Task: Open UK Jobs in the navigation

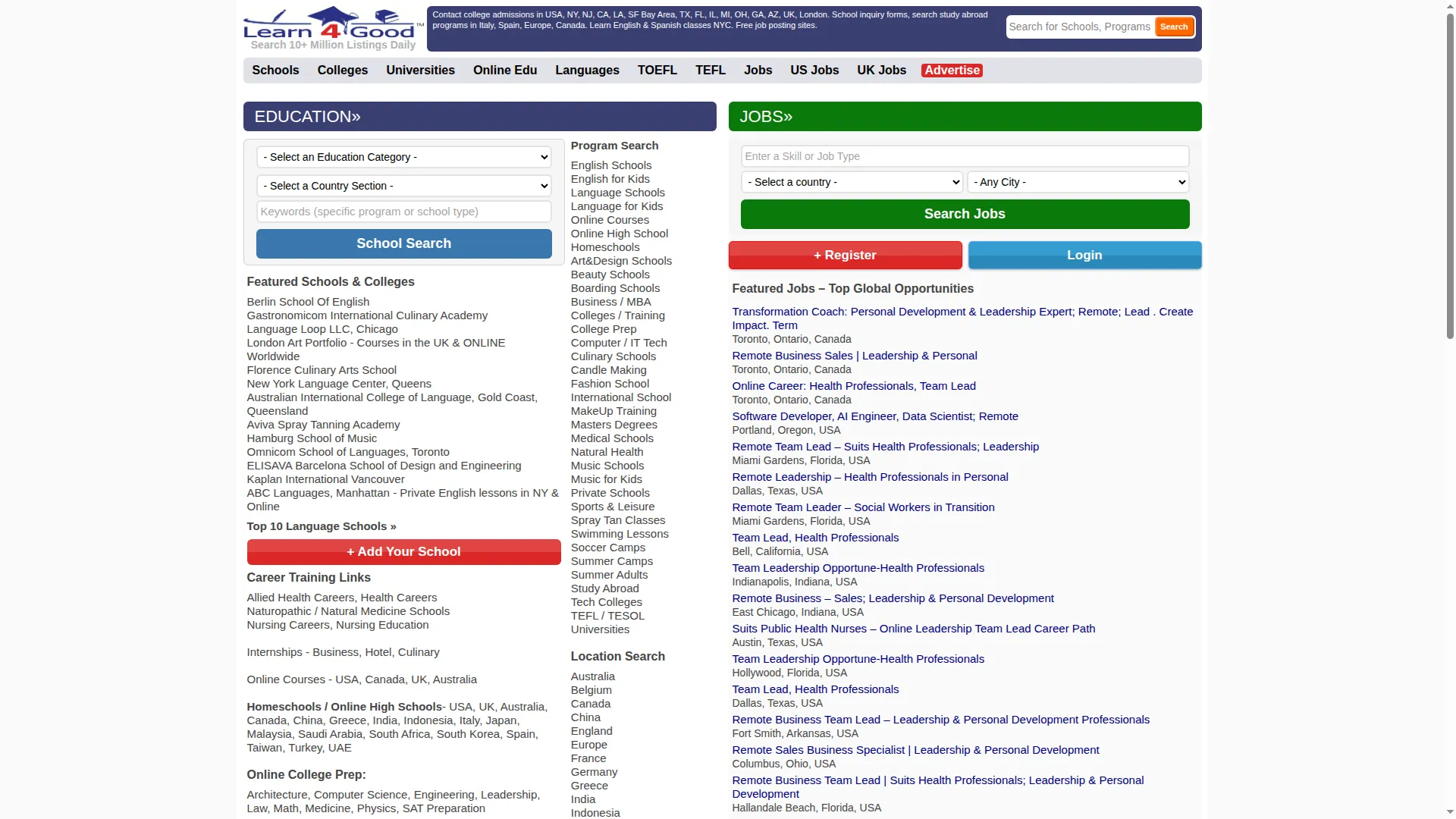Action: 881,70
